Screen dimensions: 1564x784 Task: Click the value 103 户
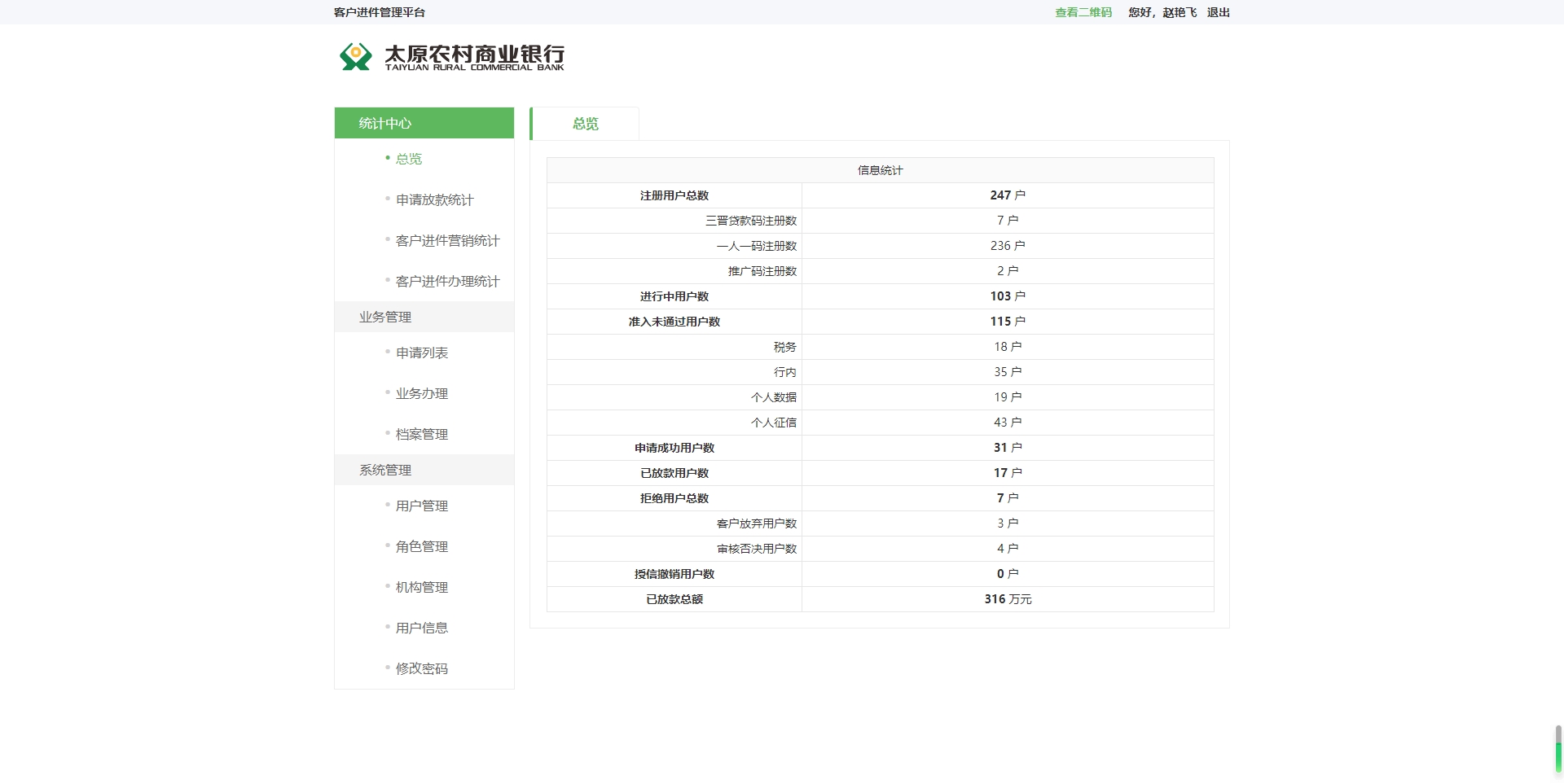tap(1008, 296)
